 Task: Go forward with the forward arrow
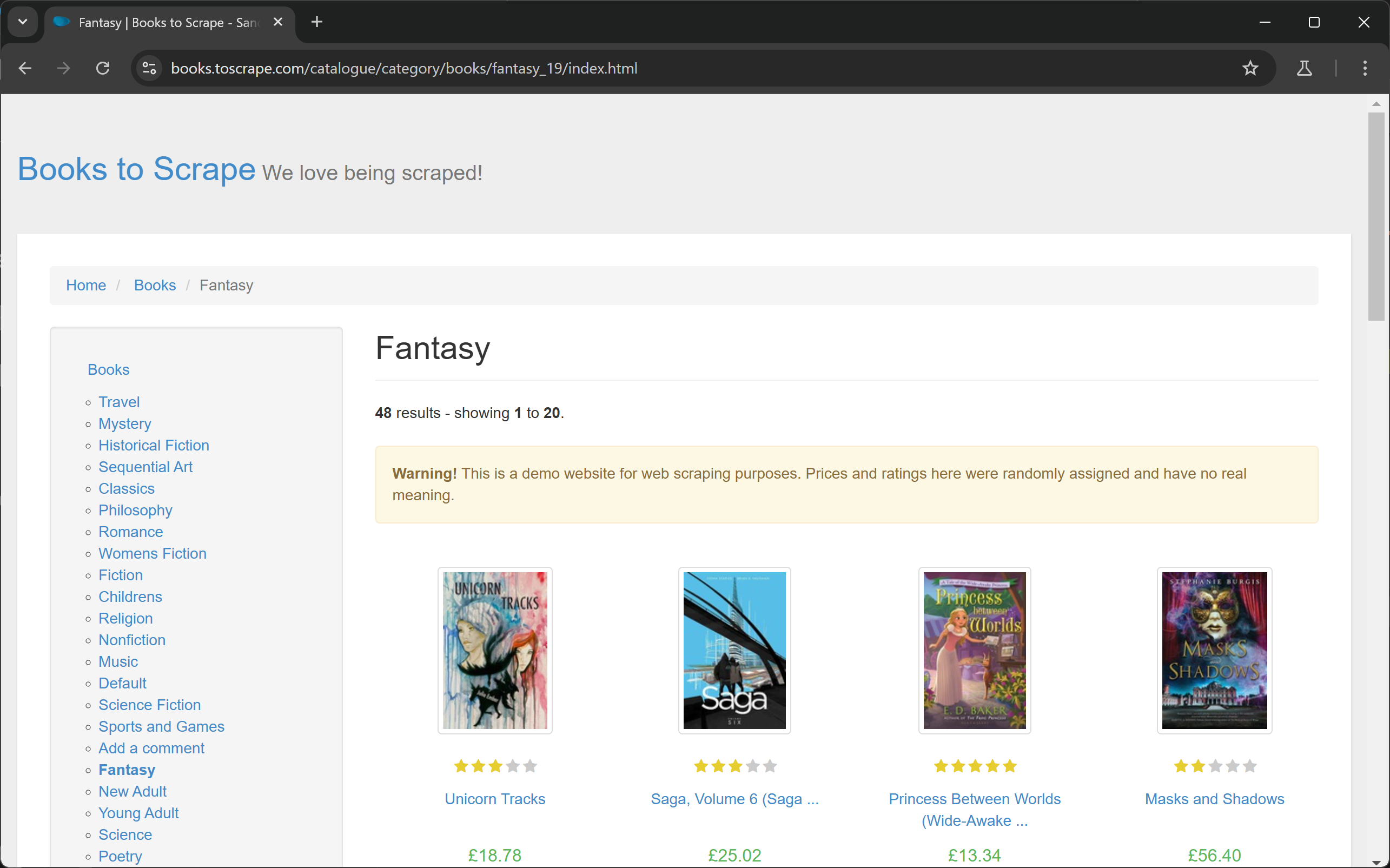point(63,68)
